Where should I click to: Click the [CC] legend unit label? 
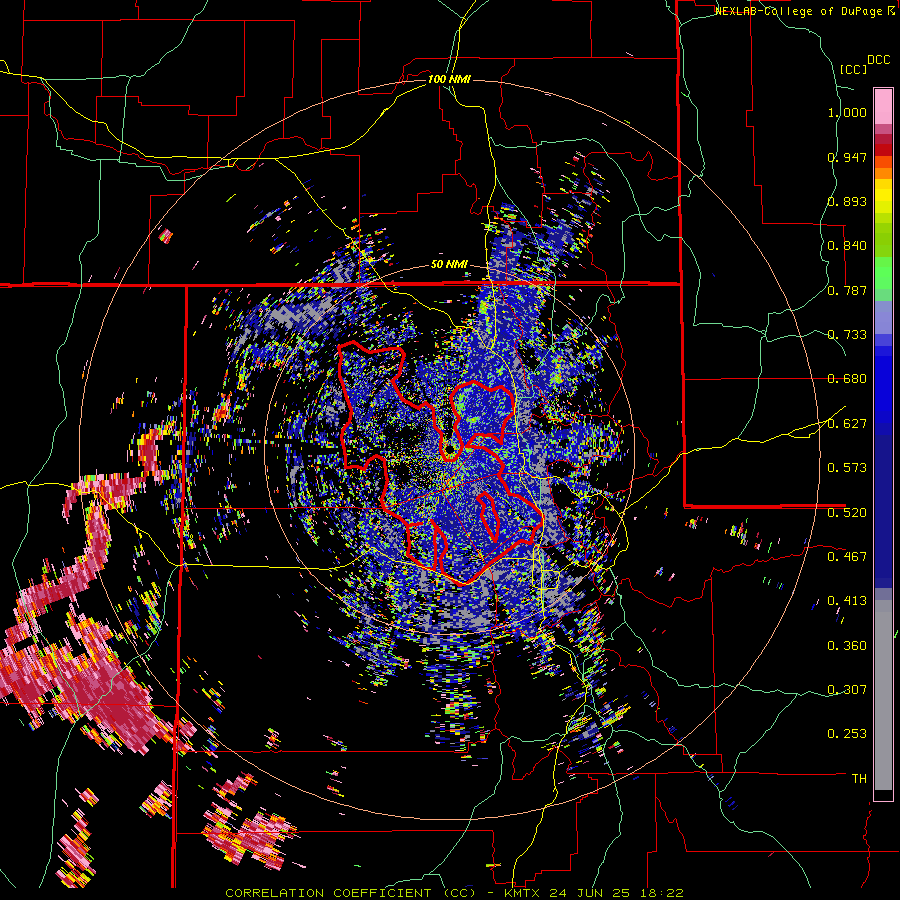click(x=853, y=69)
